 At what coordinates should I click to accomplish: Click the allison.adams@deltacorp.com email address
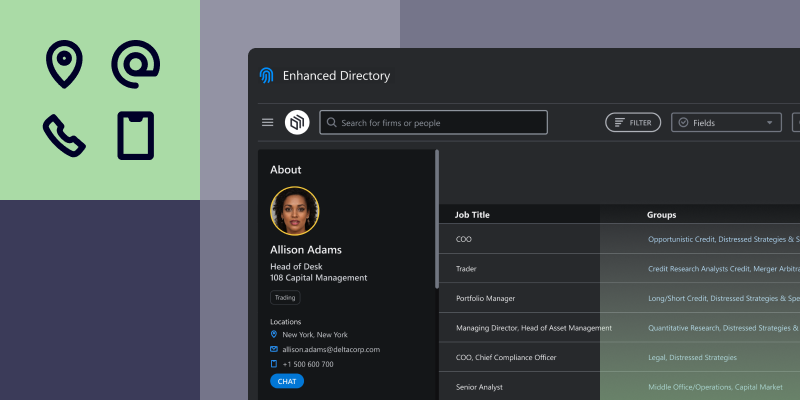[x=331, y=349]
